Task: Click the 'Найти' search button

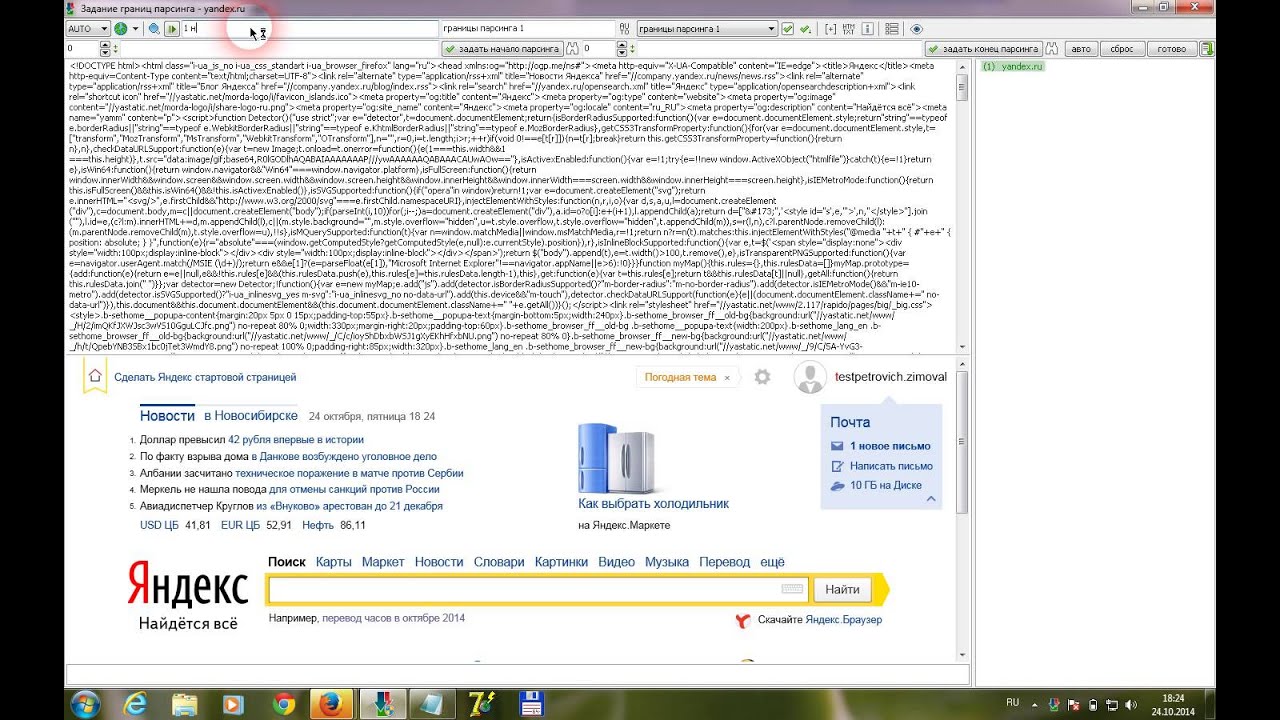Action: click(x=842, y=590)
